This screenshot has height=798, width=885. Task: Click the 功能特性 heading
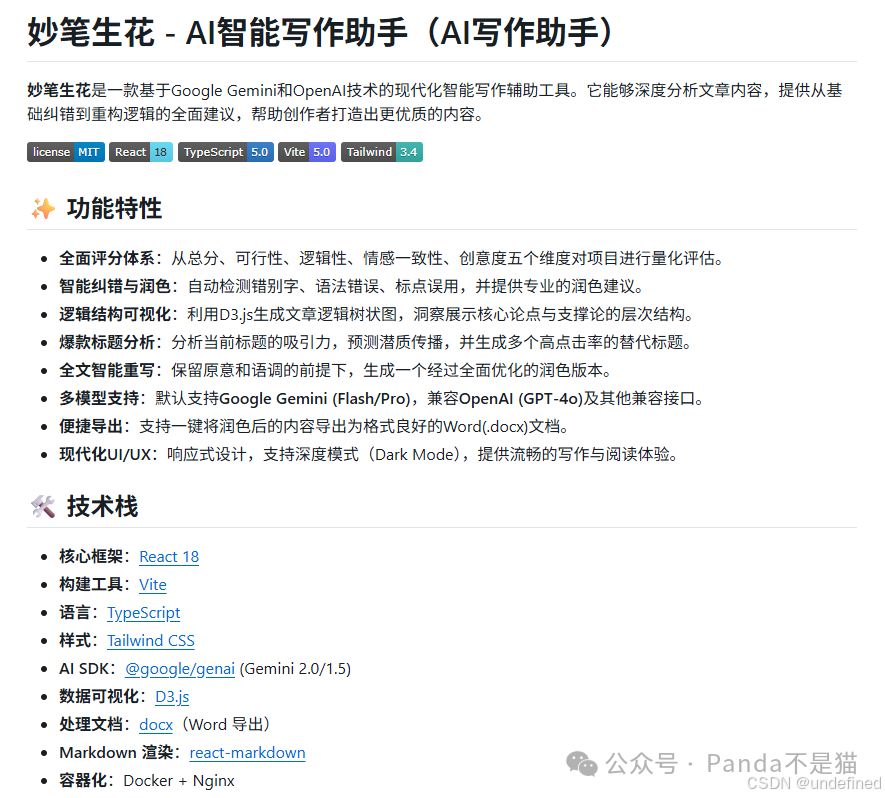114,209
